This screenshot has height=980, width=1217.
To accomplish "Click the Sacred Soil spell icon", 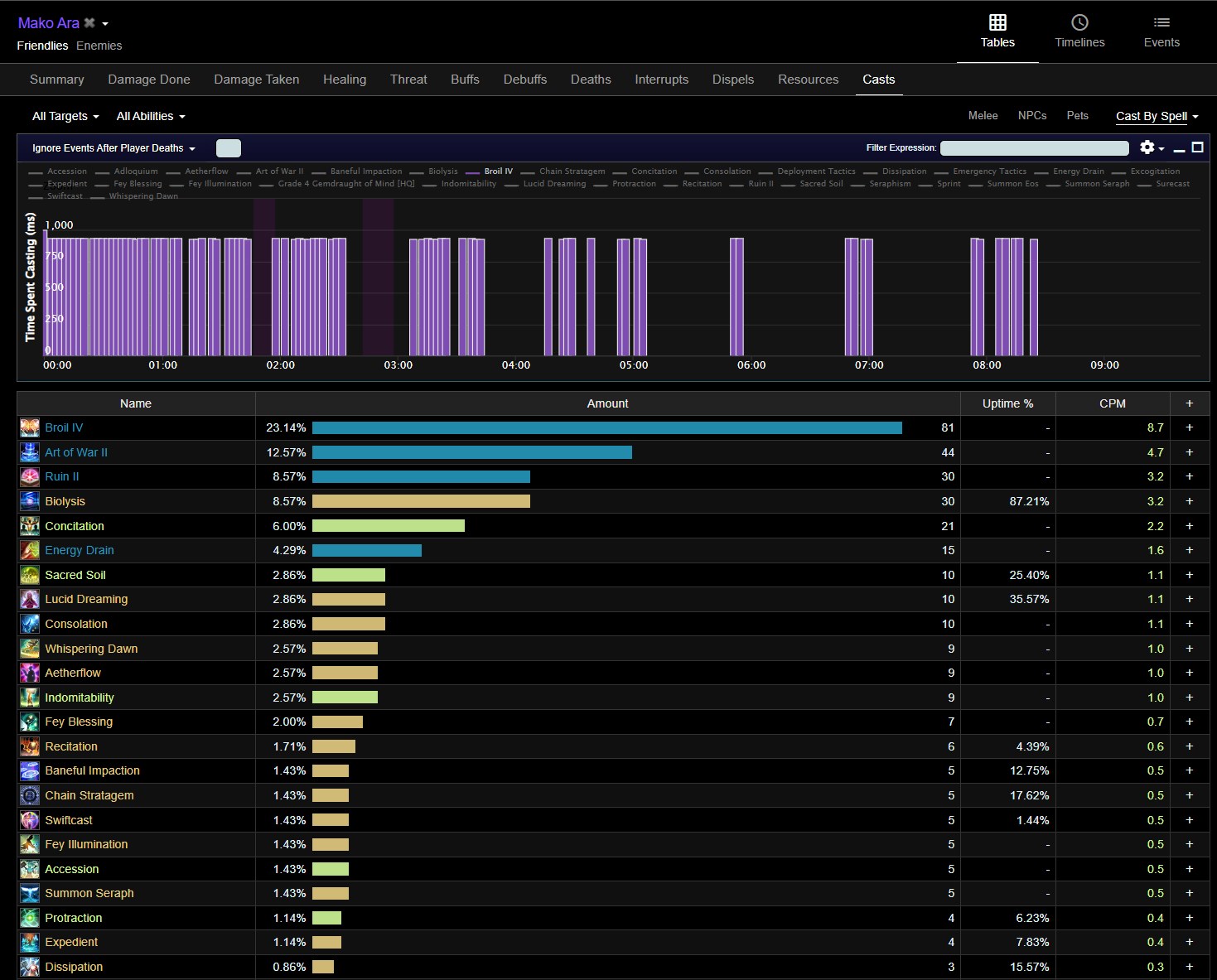I will click(x=30, y=575).
